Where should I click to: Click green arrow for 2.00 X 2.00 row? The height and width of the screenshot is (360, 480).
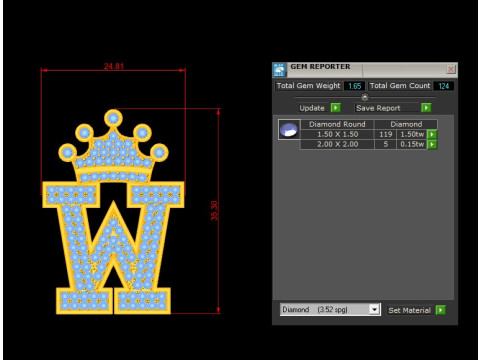coord(432,144)
